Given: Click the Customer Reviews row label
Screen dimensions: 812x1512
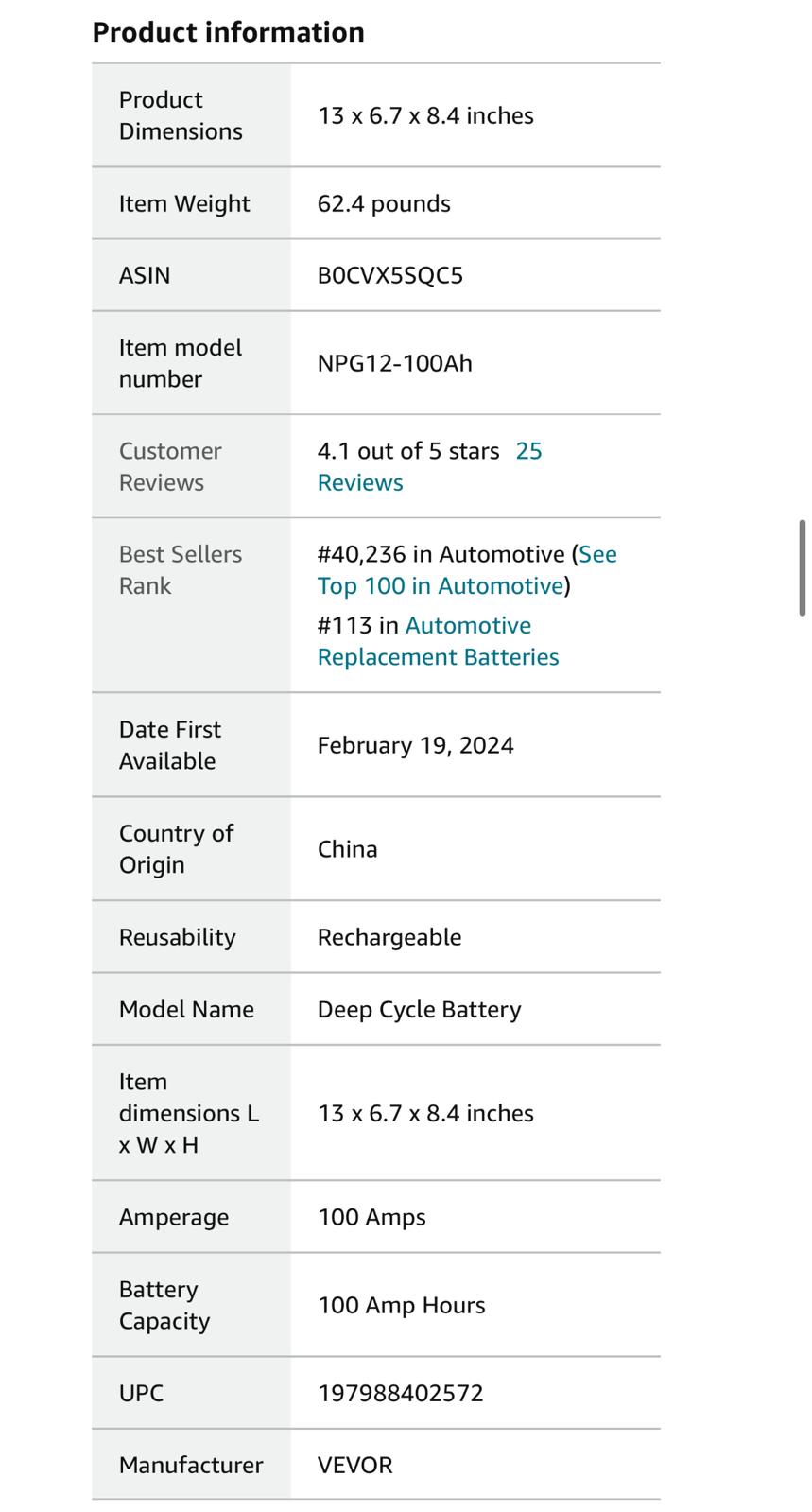Looking at the screenshot, I should tap(170, 466).
